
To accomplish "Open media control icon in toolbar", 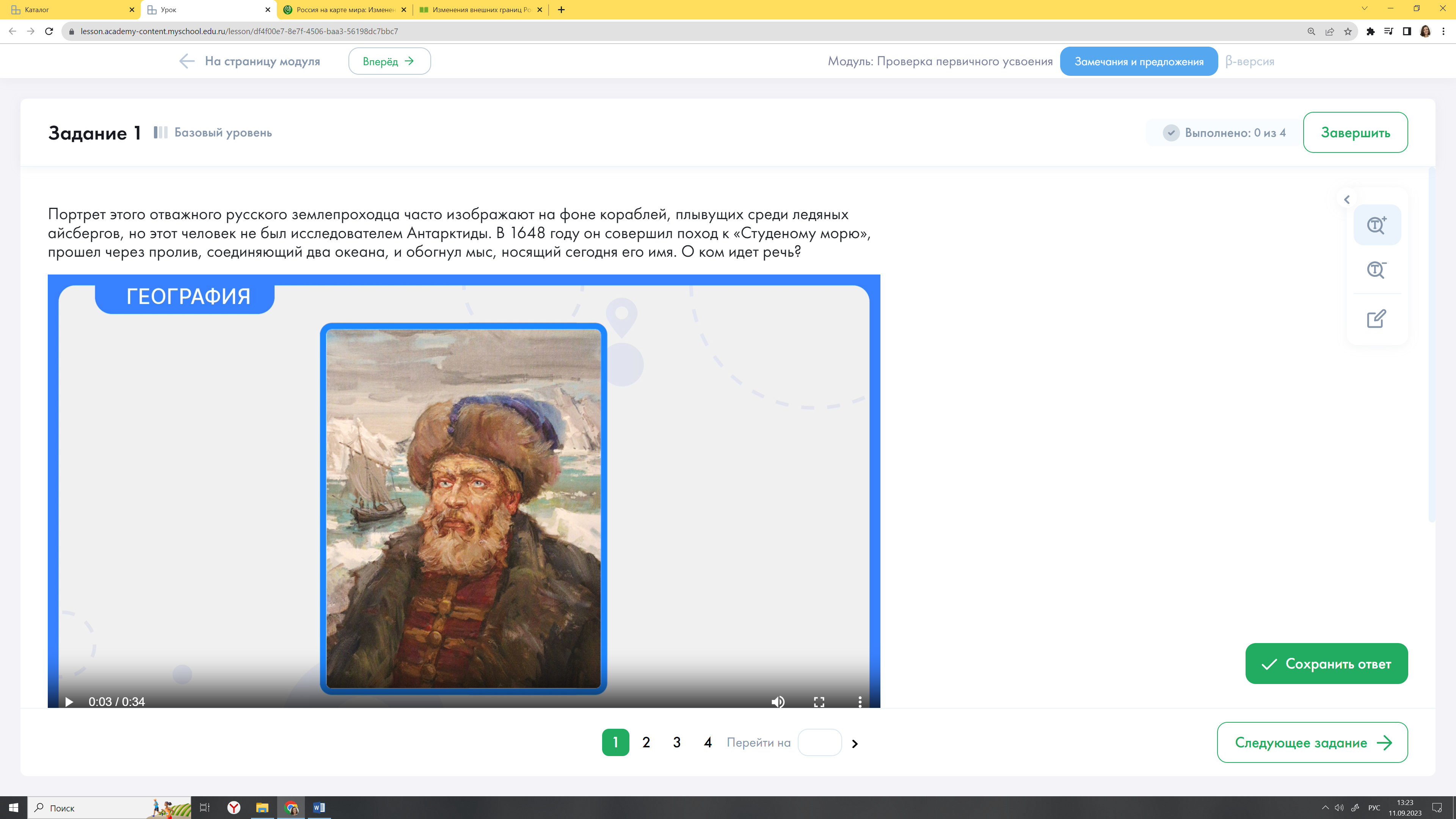I will (1389, 31).
